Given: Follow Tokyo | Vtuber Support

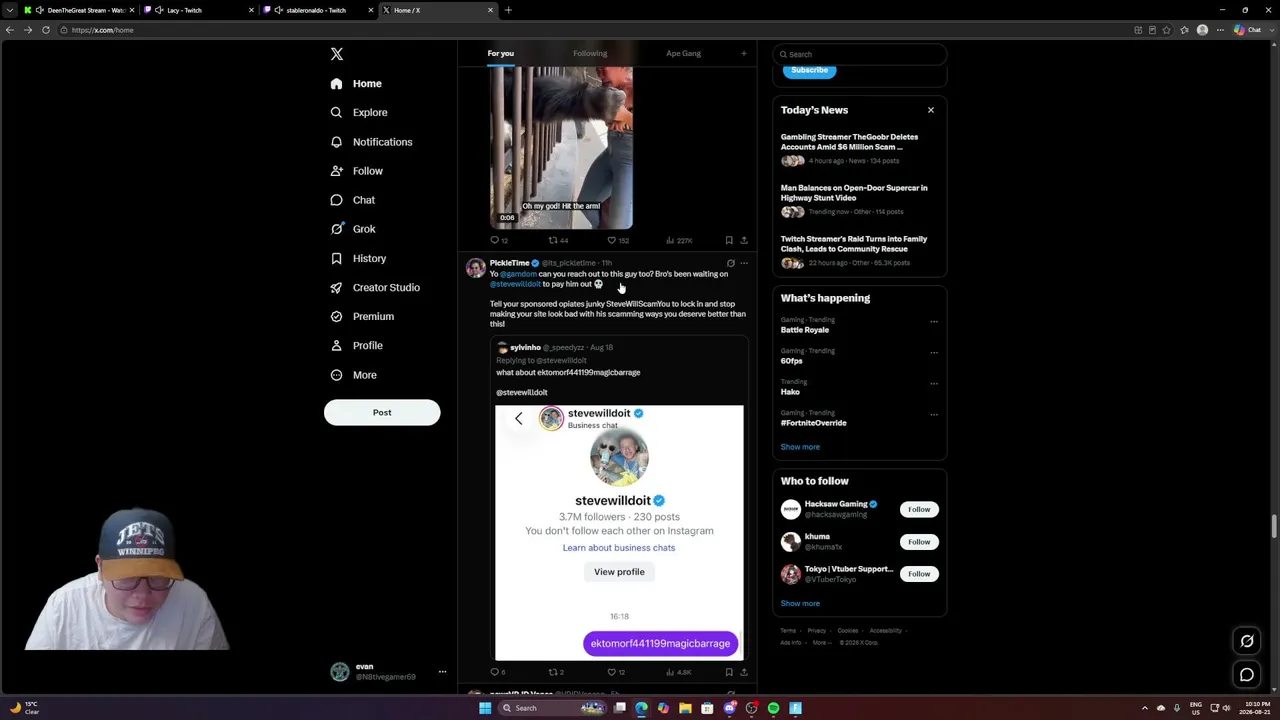Looking at the screenshot, I should pyautogui.click(x=919, y=574).
